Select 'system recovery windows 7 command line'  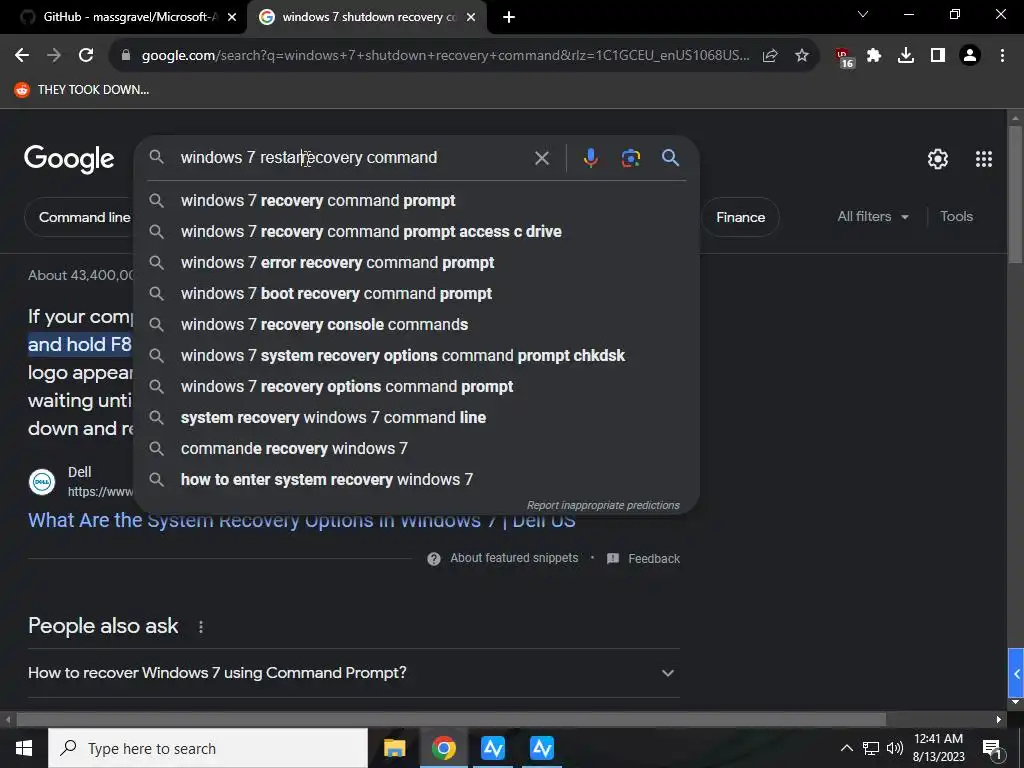(x=416, y=418)
